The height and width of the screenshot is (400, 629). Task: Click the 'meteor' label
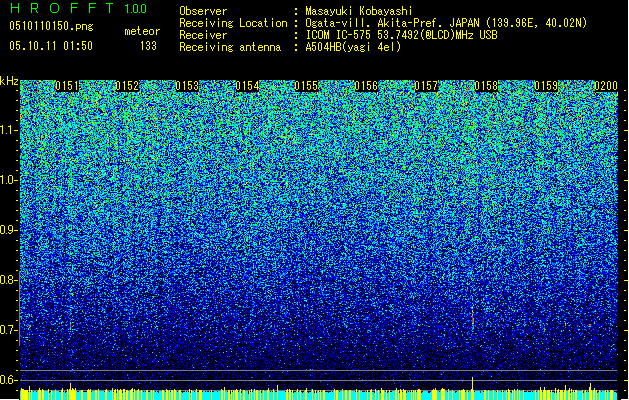(x=142, y=31)
